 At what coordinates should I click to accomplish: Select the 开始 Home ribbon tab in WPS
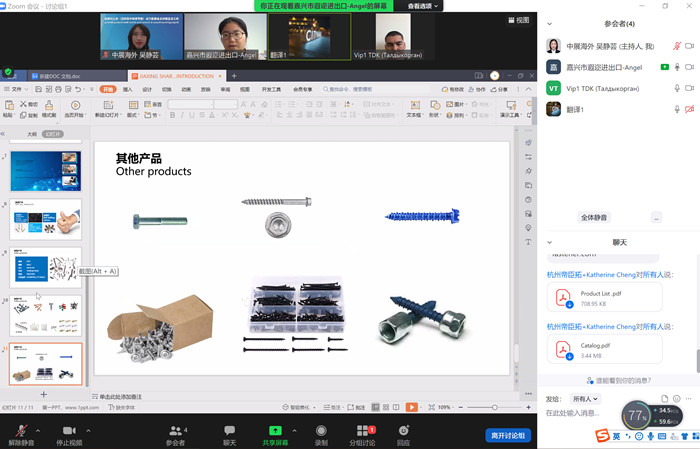(x=108, y=89)
